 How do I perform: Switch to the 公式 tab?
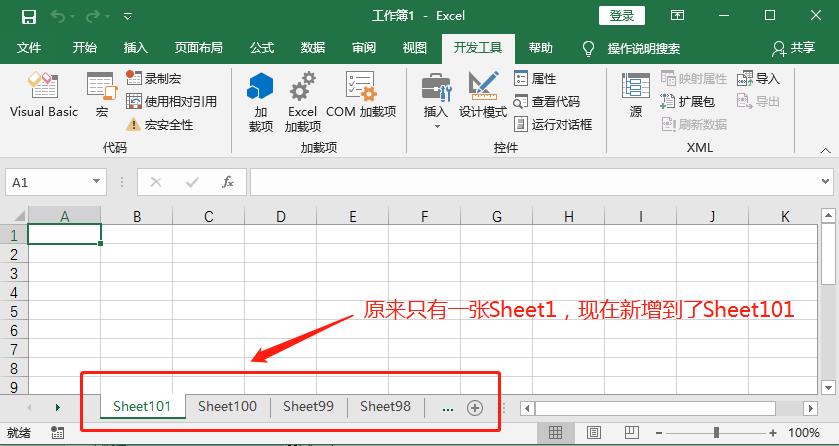[262, 48]
